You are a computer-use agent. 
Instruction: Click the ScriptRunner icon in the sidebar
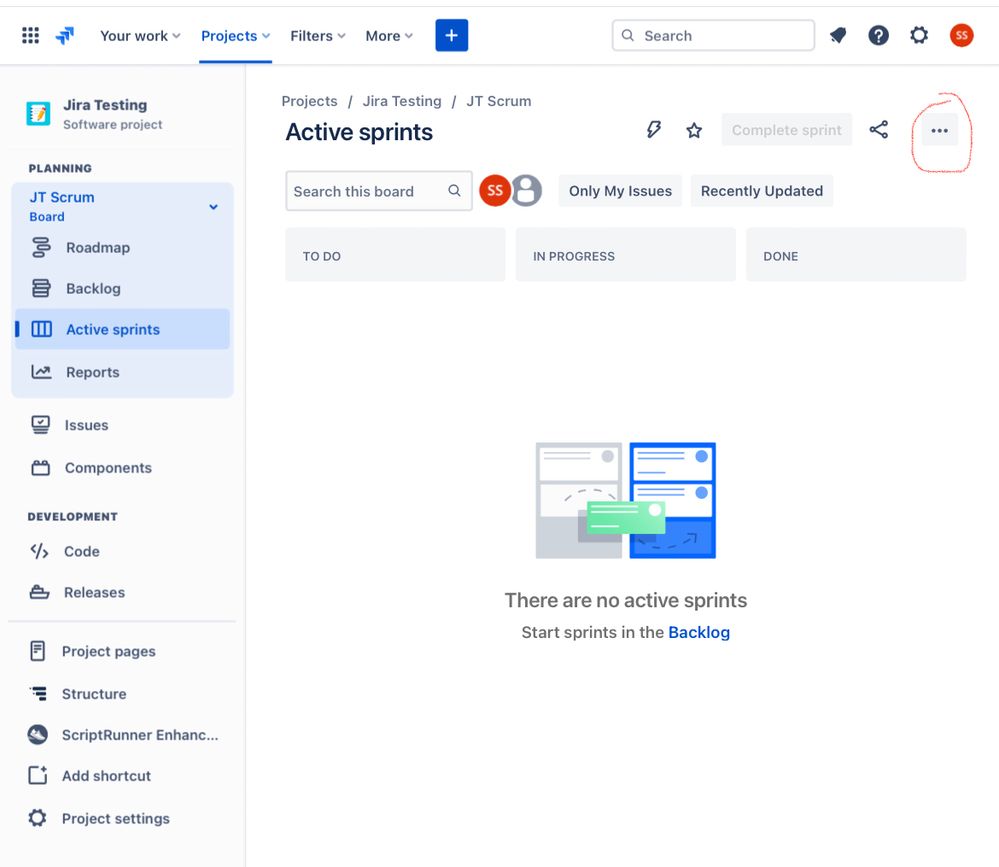(38, 734)
